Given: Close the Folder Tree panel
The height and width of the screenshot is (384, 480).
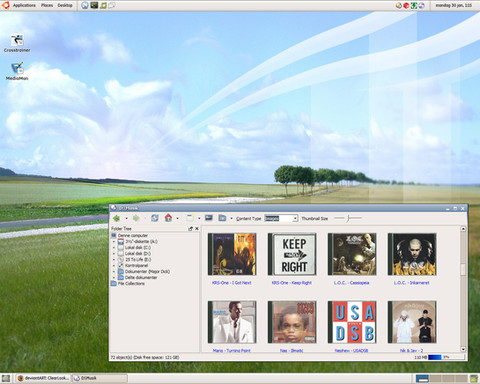Looking at the screenshot, I should (x=197, y=229).
